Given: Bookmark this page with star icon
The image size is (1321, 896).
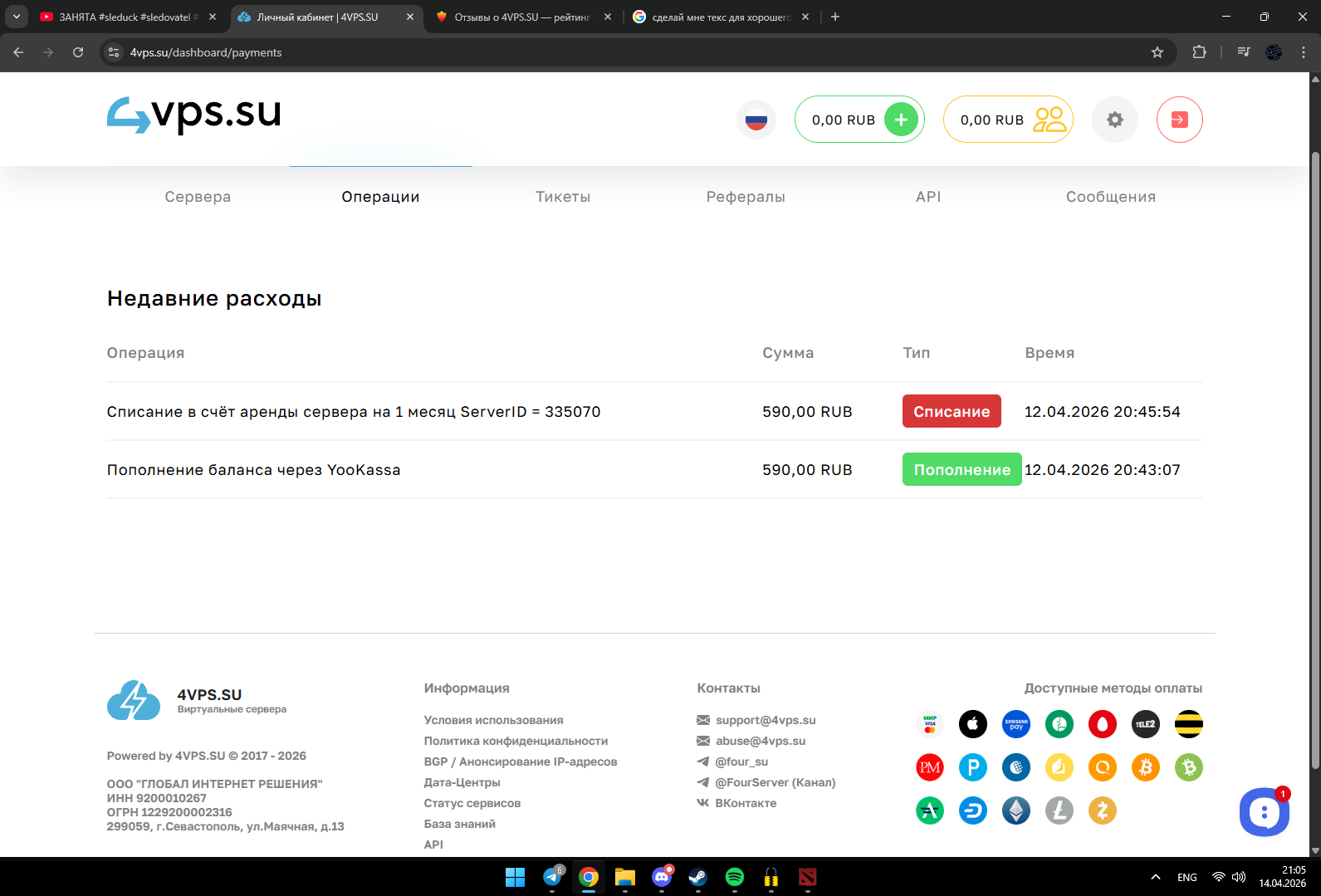Looking at the screenshot, I should tap(1157, 52).
